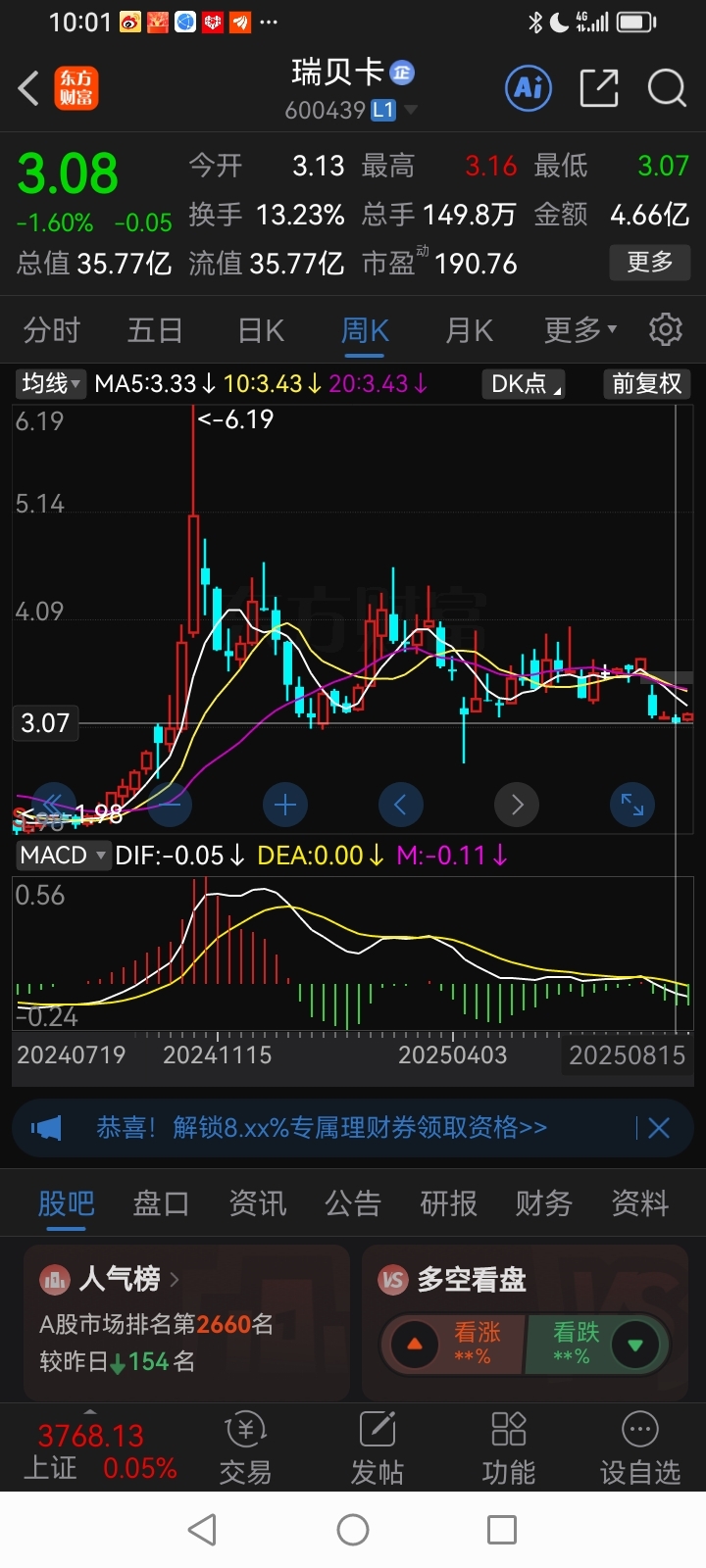Screen dimensions: 706x1568
Task: Toggle 前复权 adjustment mode
Action: pyautogui.click(x=647, y=383)
